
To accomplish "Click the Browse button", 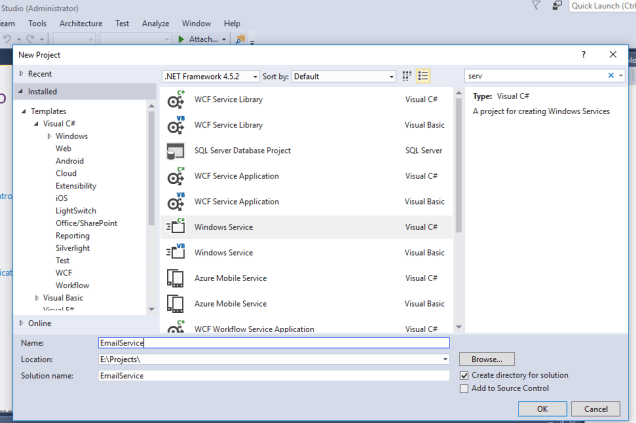I will (487, 358).
